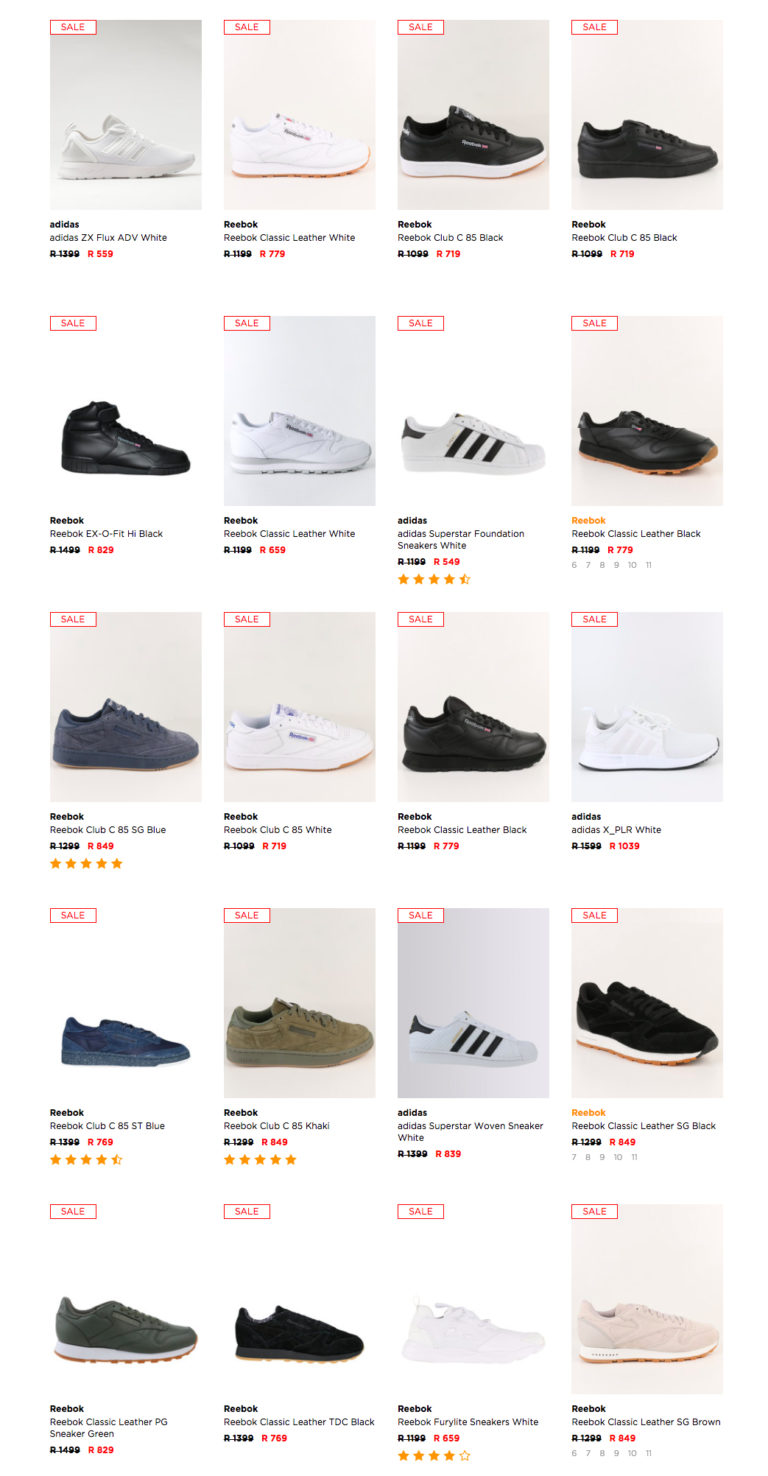This screenshot has height=1476, width=768.
Task: Open the adidas Superstar Woven Sneaker White image
Action: click(472, 1003)
